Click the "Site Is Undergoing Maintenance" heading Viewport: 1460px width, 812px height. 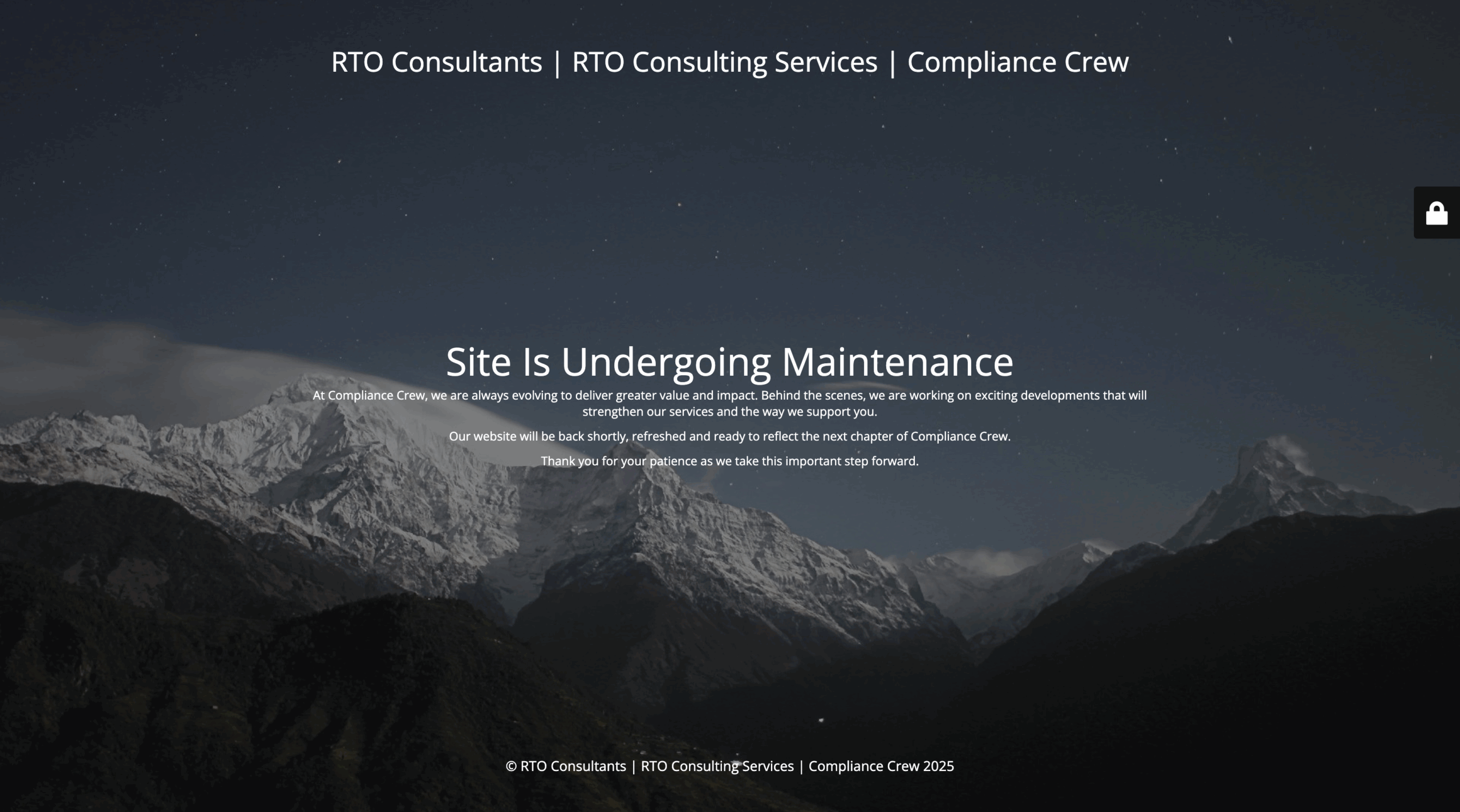729,362
